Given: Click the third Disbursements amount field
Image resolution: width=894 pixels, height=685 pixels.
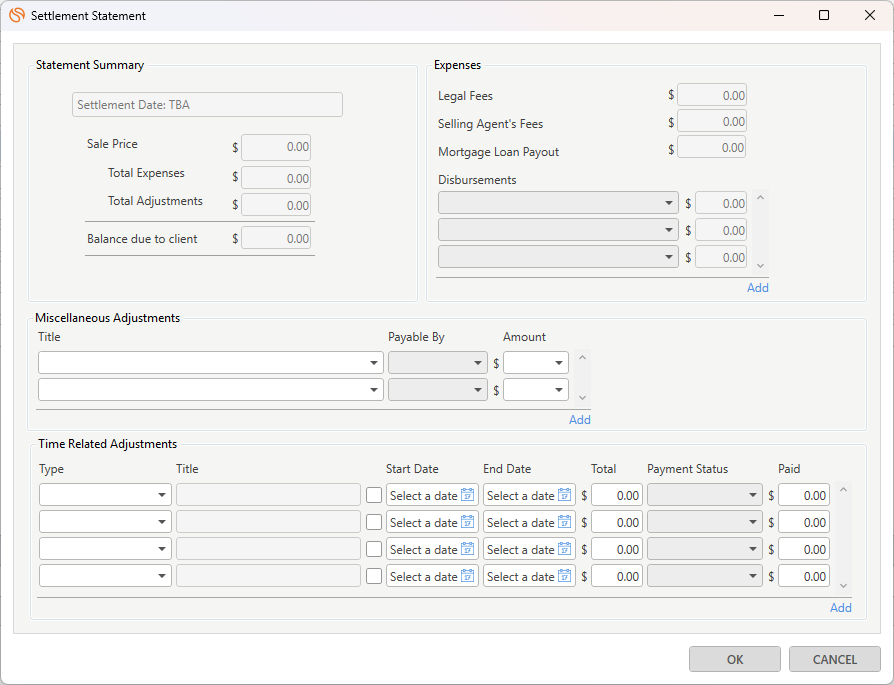Looking at the screenshot, I should (x=721, y=257).
